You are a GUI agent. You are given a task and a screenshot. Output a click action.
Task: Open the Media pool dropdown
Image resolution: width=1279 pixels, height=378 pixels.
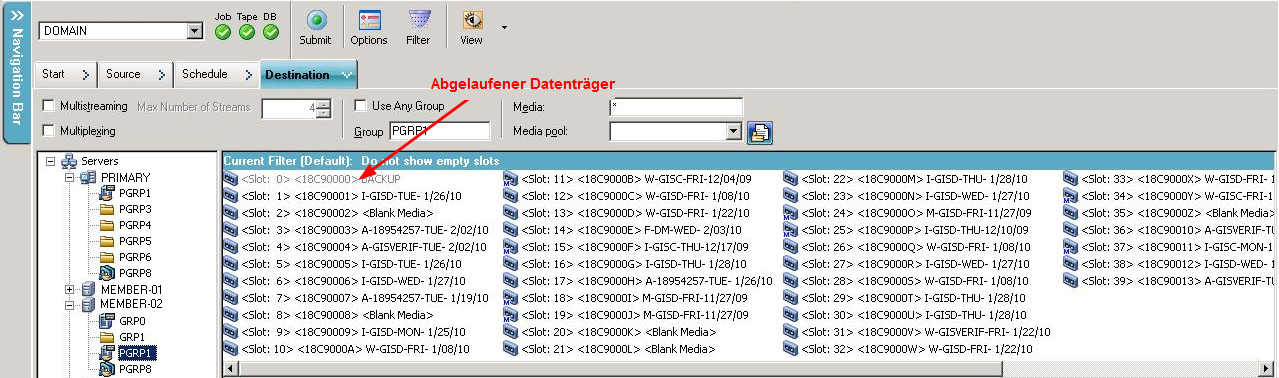pyautogui.click(x=734, y=131)
